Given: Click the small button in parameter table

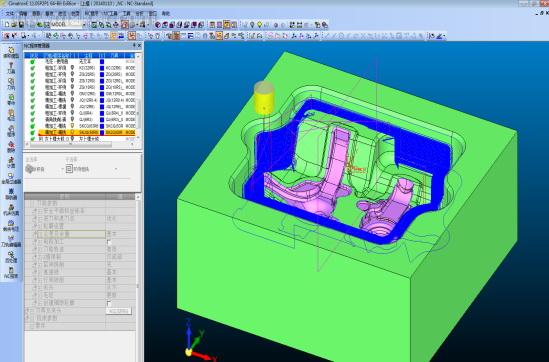Looking at the screenshot, I should (119, 311).
